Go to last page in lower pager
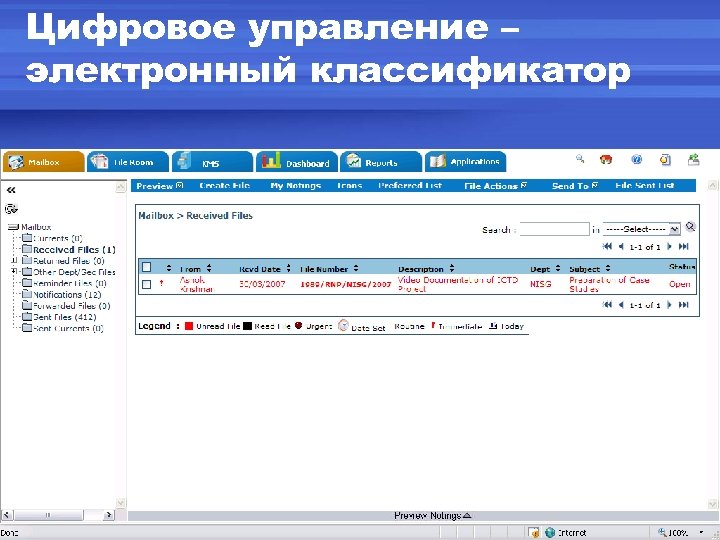 684,304
